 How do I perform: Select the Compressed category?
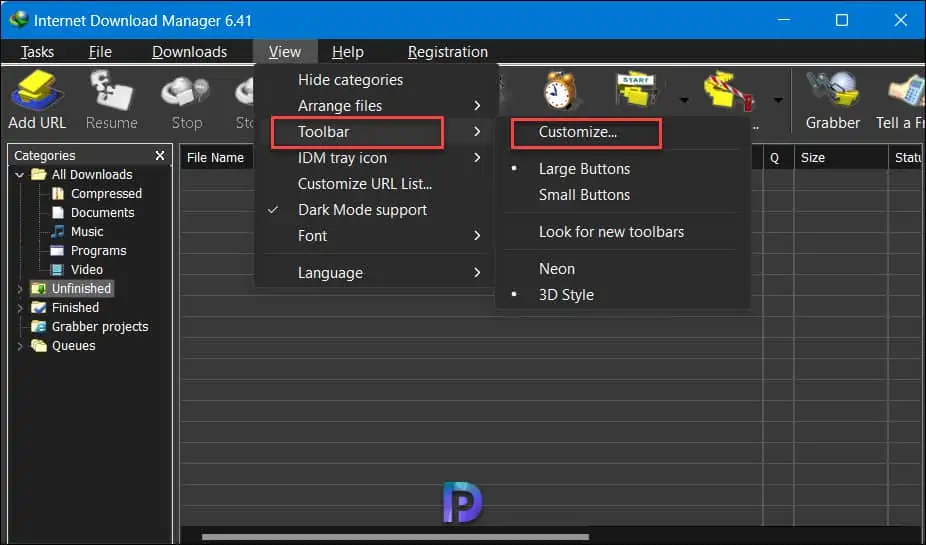106,194
